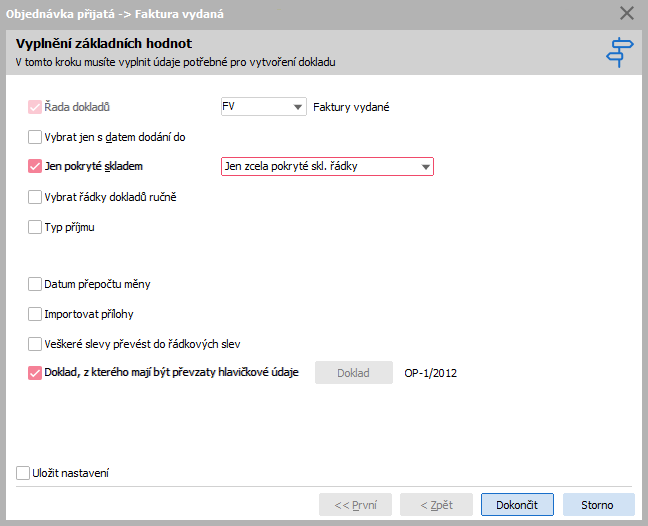Check the Typ příjmu checkbox
Image resolution: width=648 pixels, height=526 pixels.
tap(36, 227)
